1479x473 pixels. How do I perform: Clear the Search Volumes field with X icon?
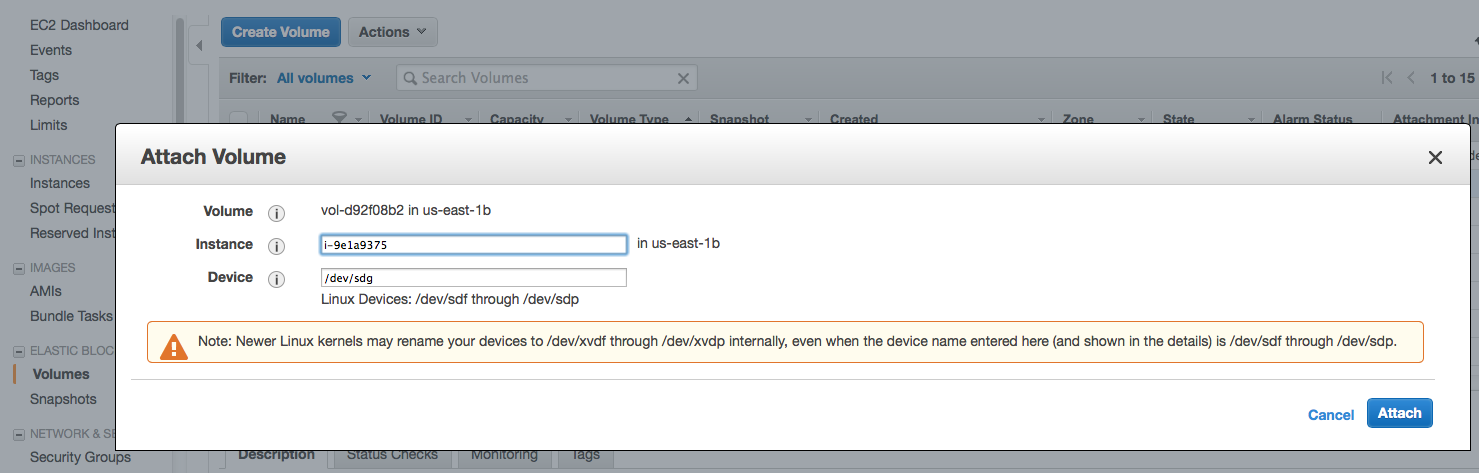point(684,78)
